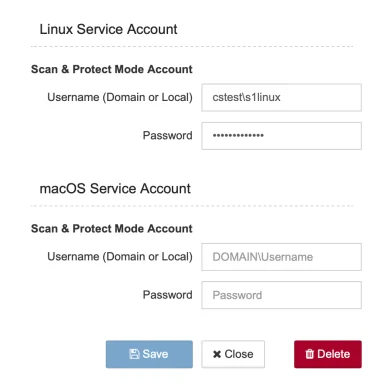Delete the service account configuration
This screenshot has height=384, width=383.
point(328,354)
